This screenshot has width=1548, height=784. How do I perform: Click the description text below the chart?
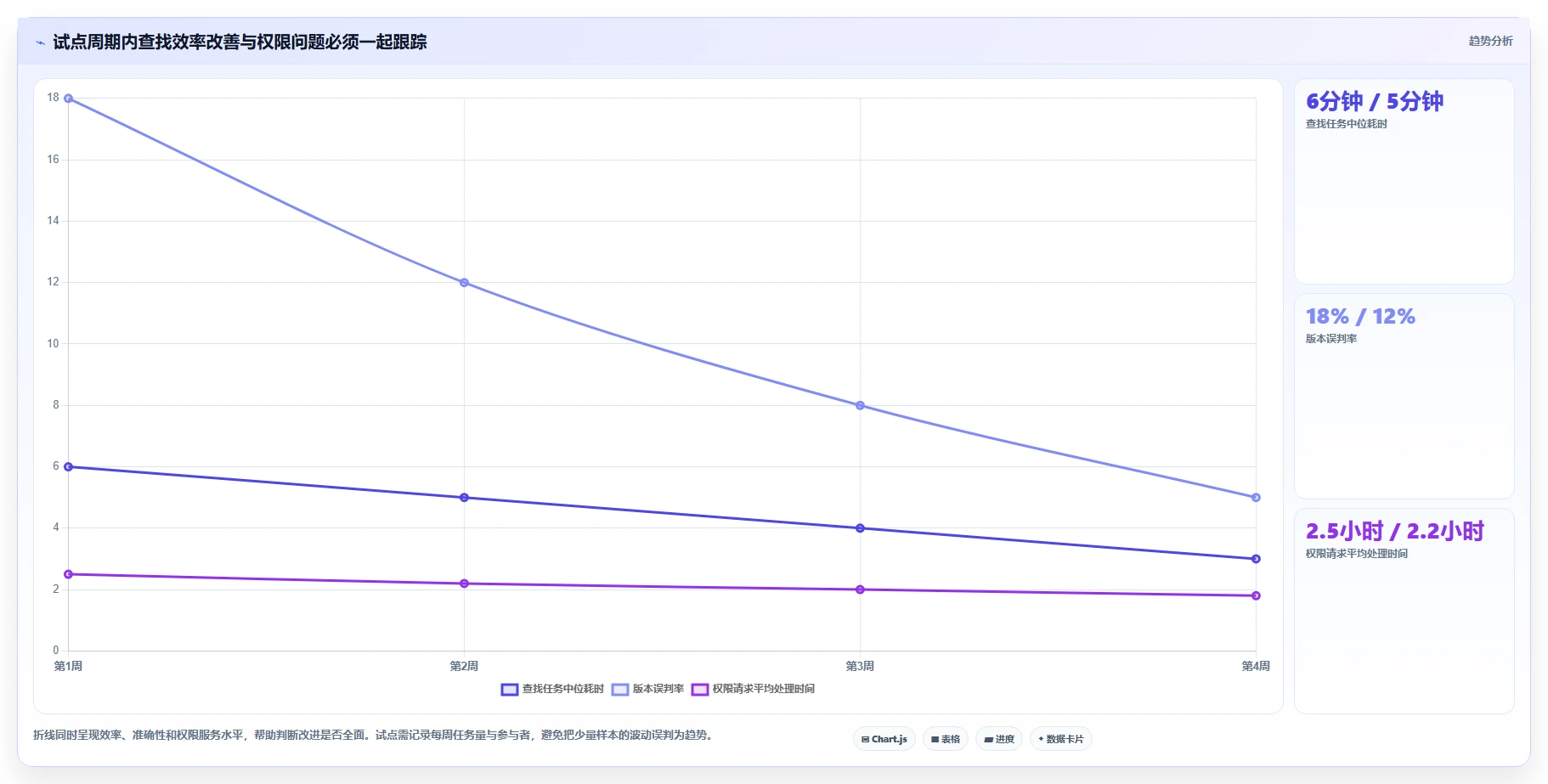pos(375,735)
